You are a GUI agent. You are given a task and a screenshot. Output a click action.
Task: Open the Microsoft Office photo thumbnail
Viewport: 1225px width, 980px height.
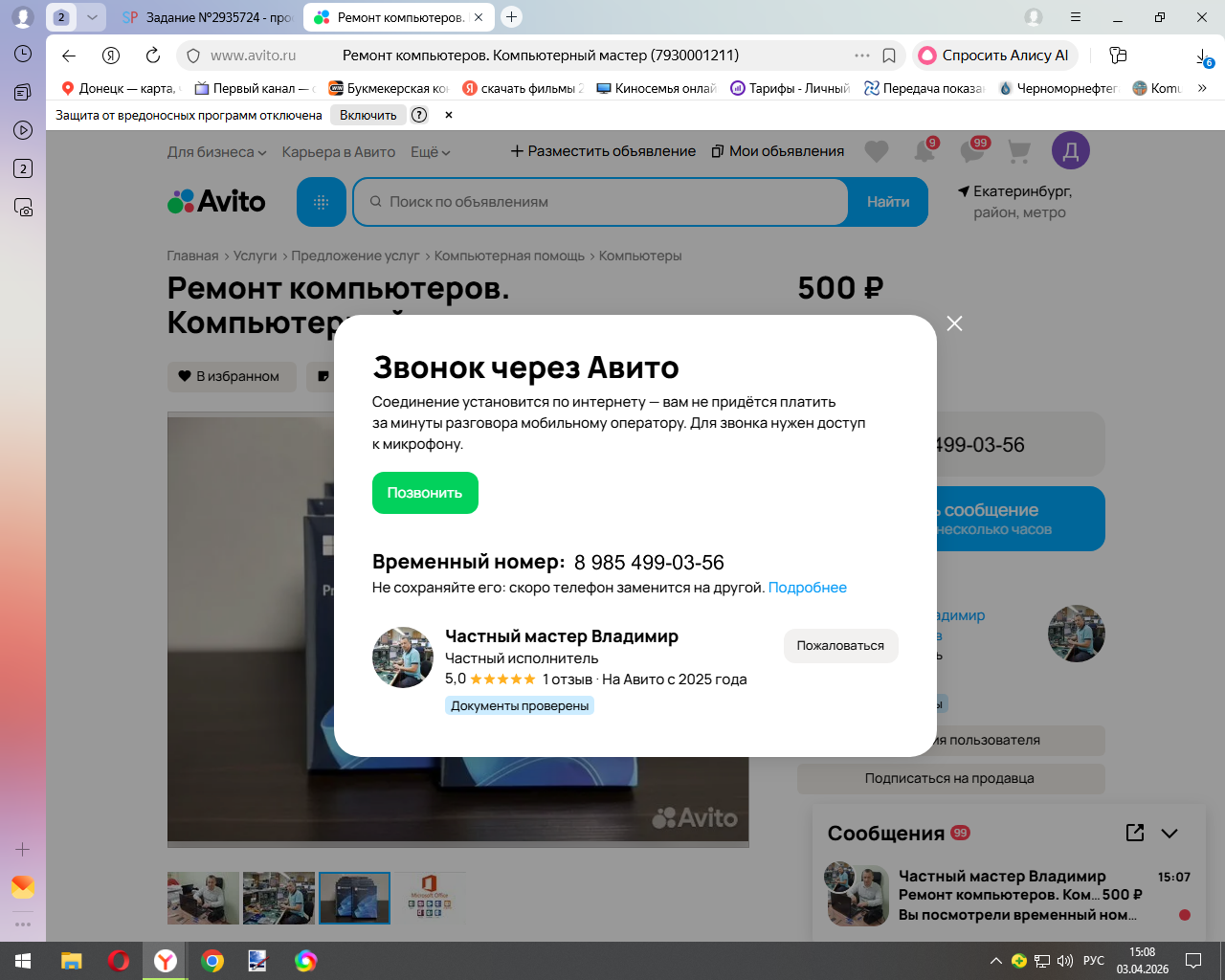tap(429, 898)
